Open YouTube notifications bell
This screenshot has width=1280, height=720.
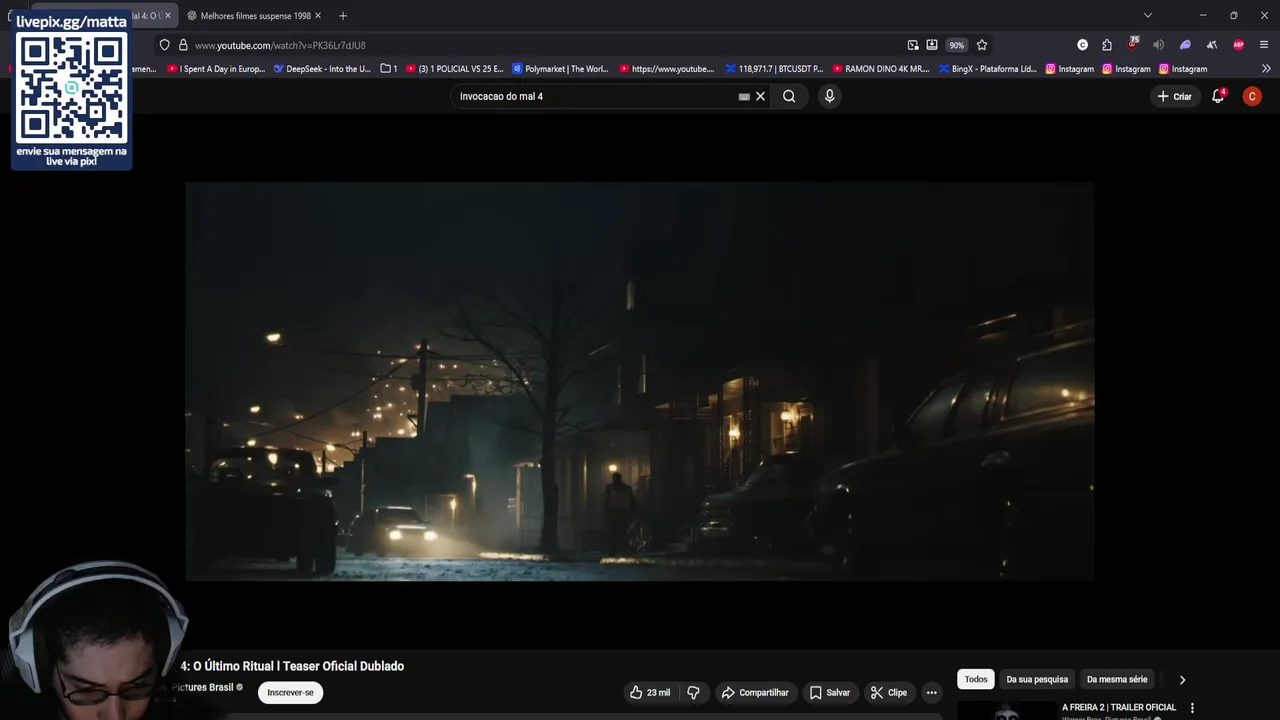point(1218,96)
